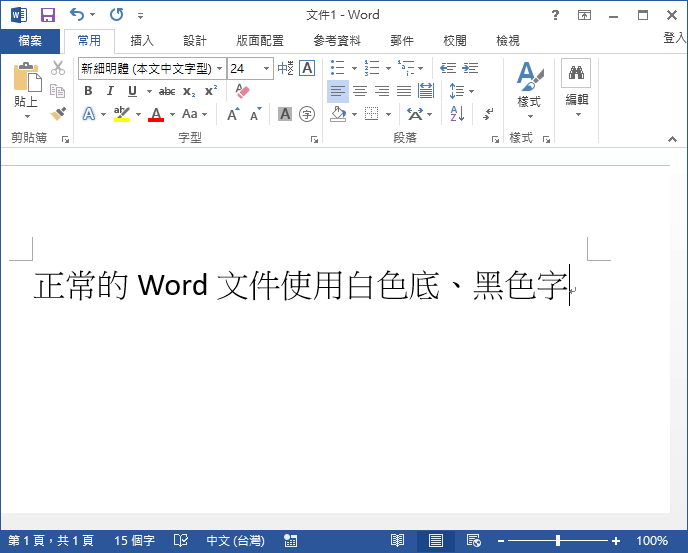688x553 pixels.
Task: Activate the Format Painter brush
Action: click(x=58, y=114)
